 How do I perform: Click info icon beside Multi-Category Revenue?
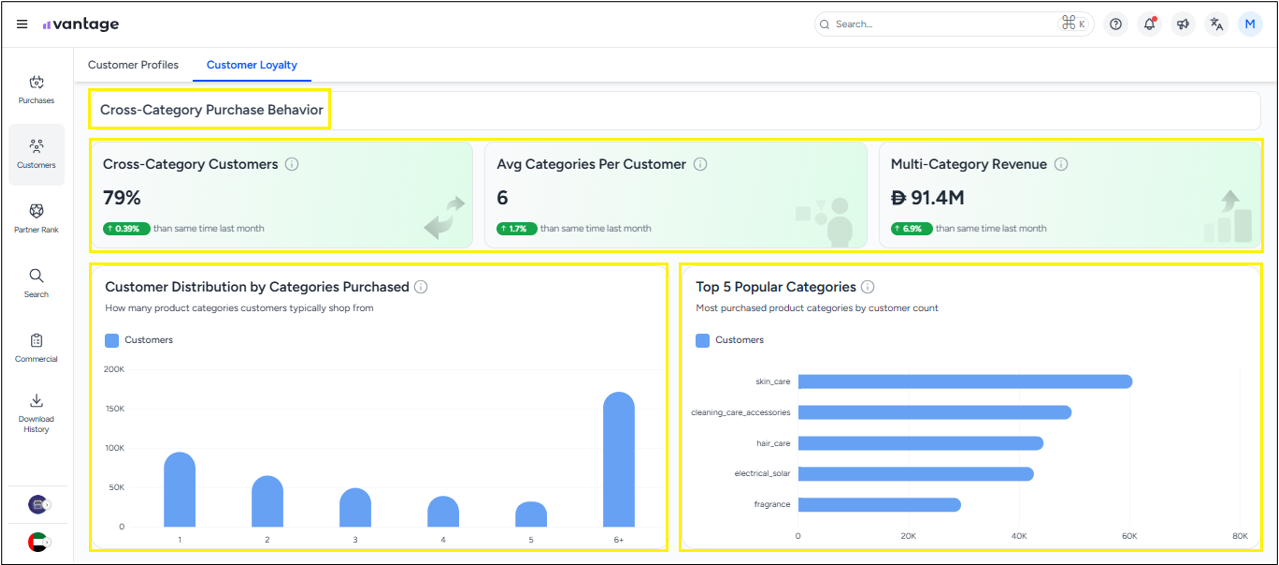pyautogui.click(x=1061, y=164)
